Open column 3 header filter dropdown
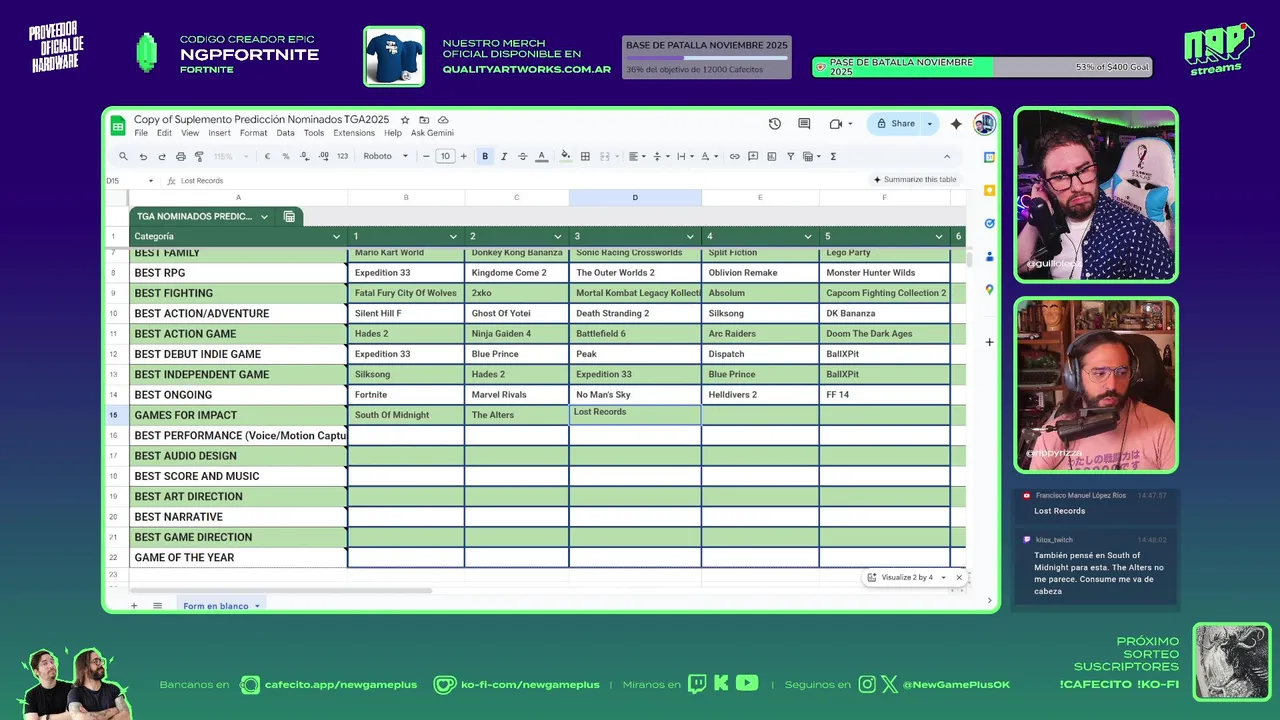Viewport: 1280px width, 720px height. [692, 236]
